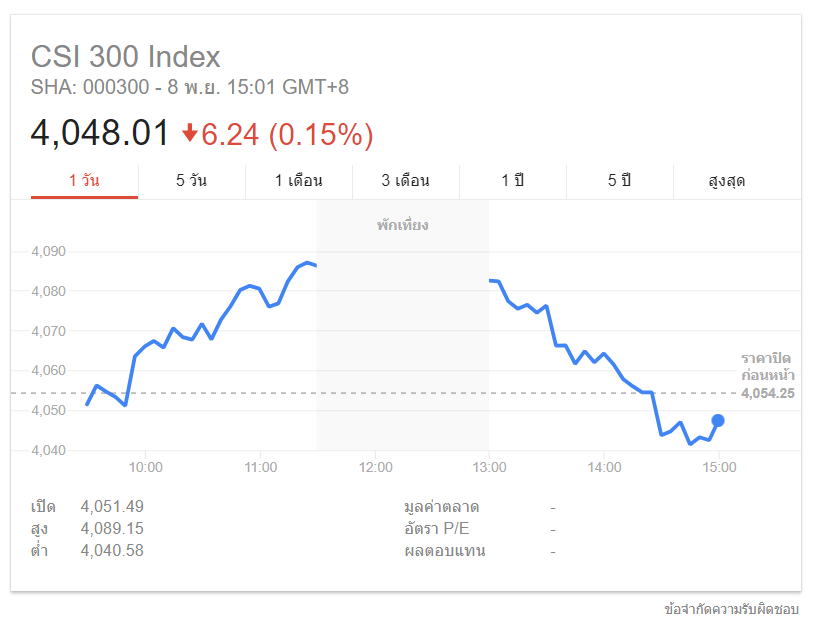
Task: Click the opening value 4,051.49
Action: click(112, 506)
